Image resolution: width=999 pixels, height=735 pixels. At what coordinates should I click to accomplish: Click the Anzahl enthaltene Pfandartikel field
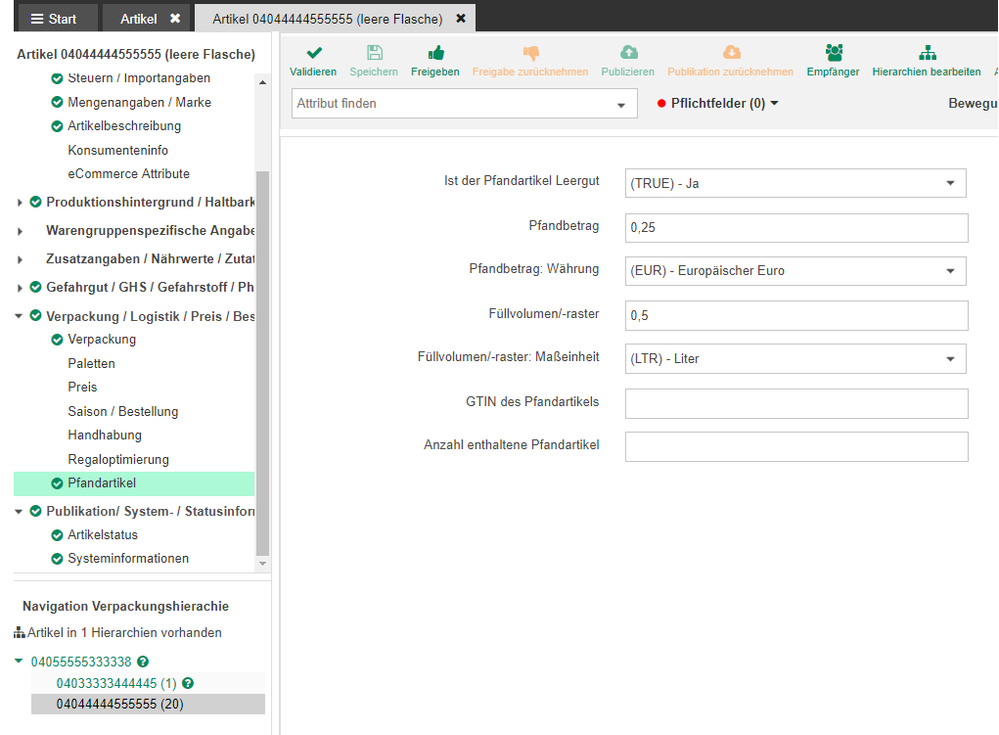[796, 446]
